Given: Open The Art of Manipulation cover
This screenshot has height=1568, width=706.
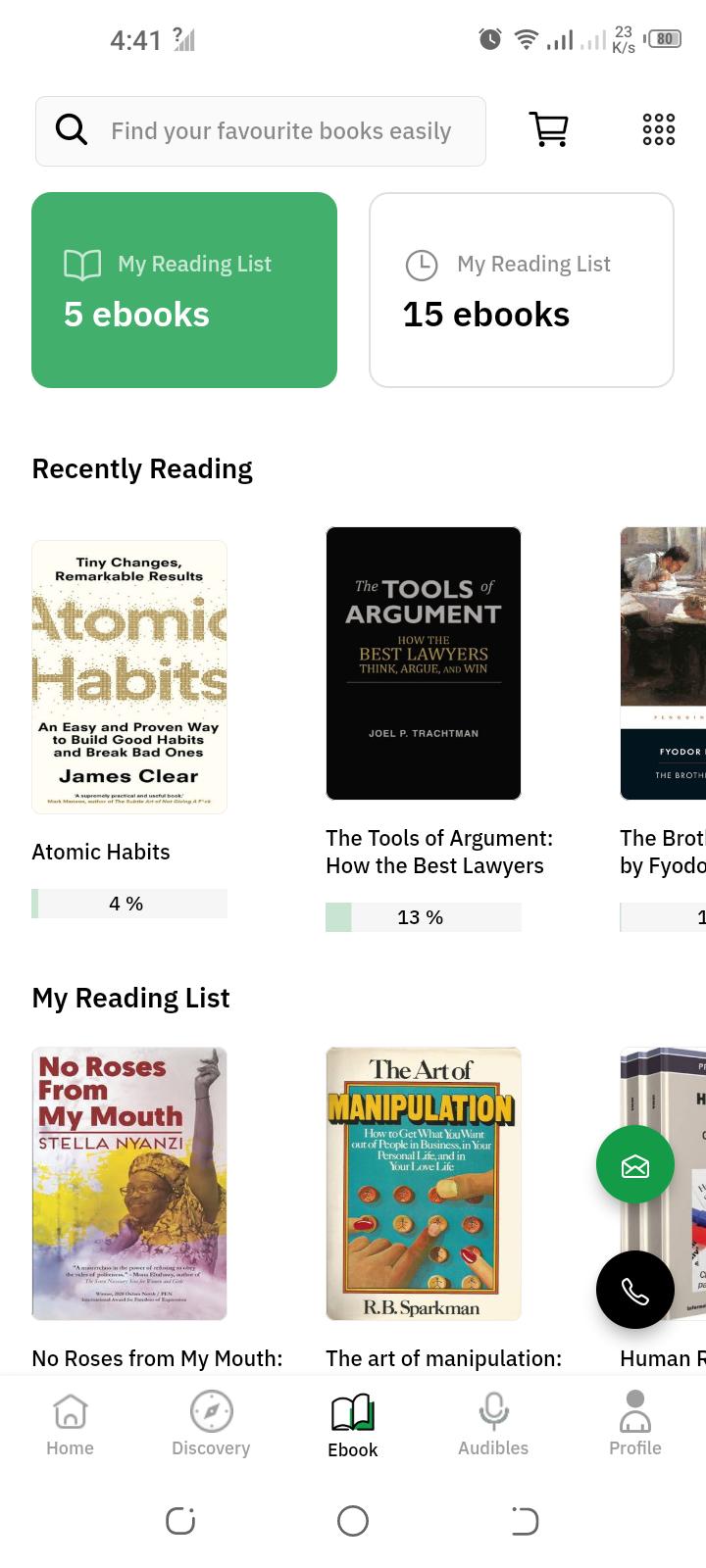Looking at the screenshot, I should 424,1184.
